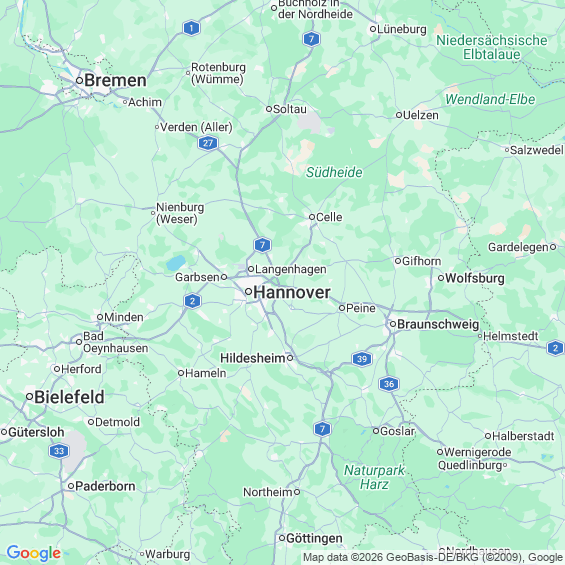Open the map data attribution text

(432, 557)
